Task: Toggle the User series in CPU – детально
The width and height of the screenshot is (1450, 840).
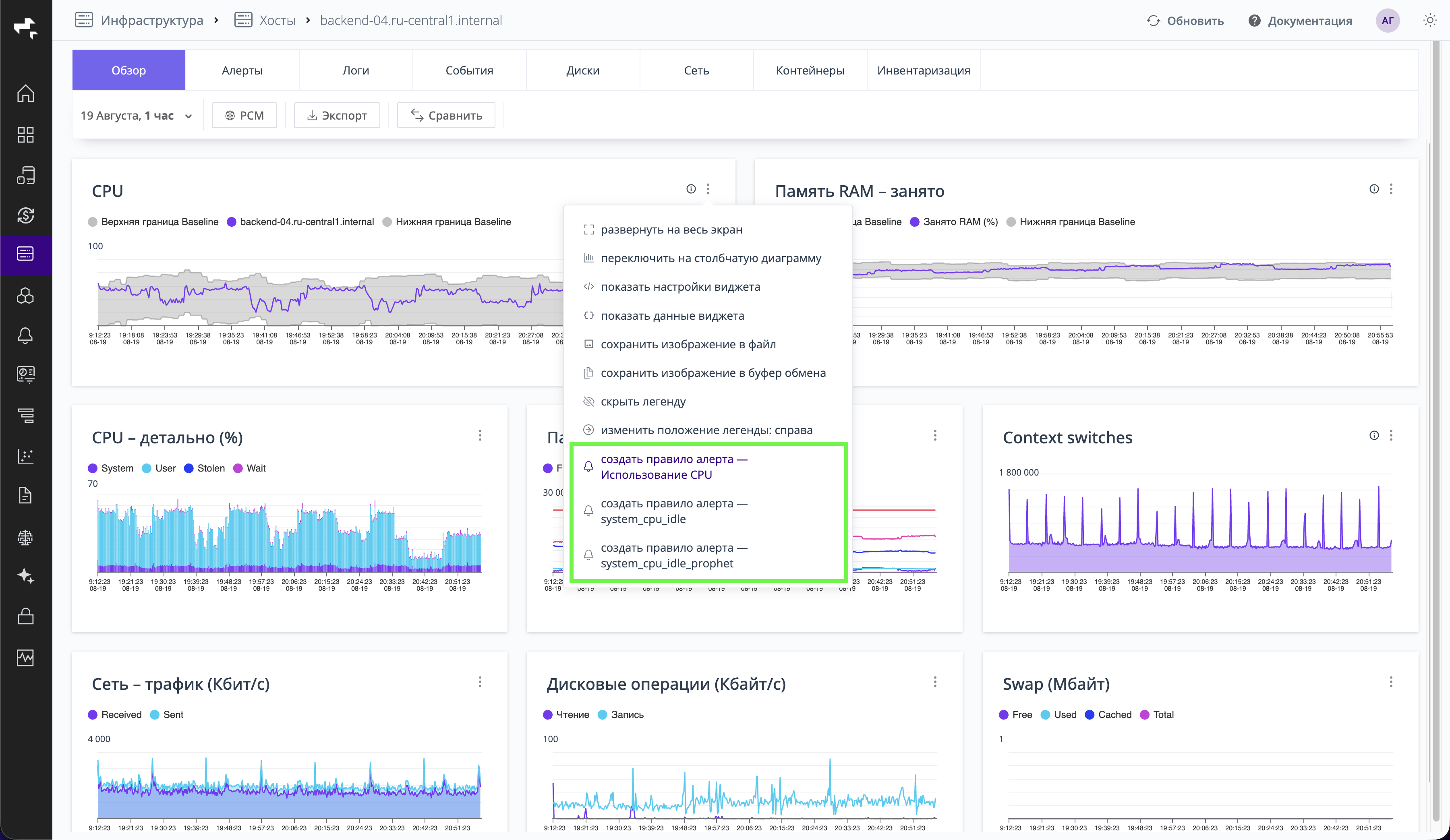Action: point(159,468)
